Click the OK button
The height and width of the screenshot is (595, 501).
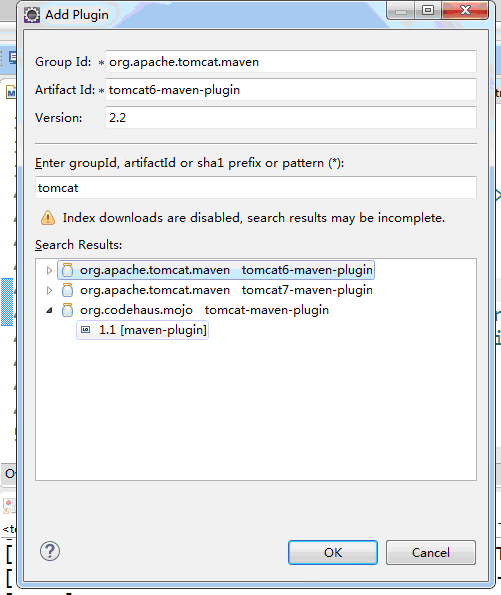[332, 552]
